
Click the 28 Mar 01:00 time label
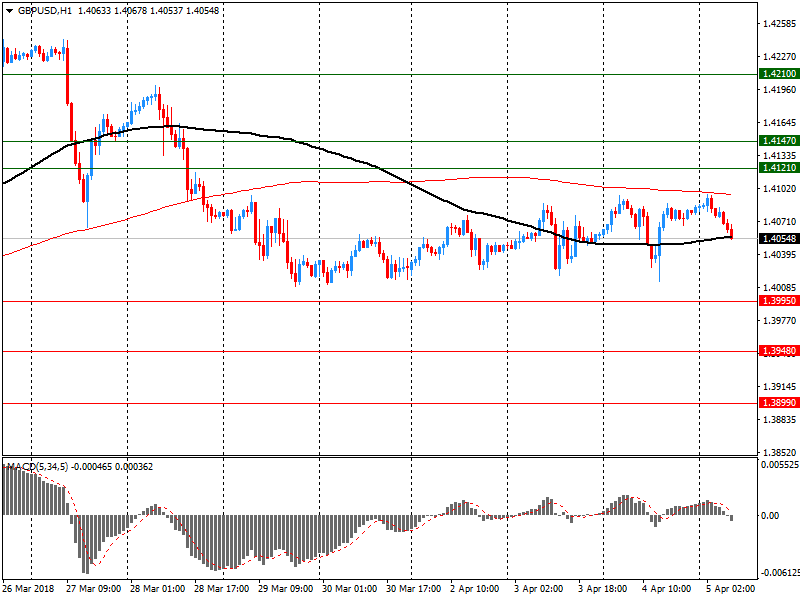(157, 588)
